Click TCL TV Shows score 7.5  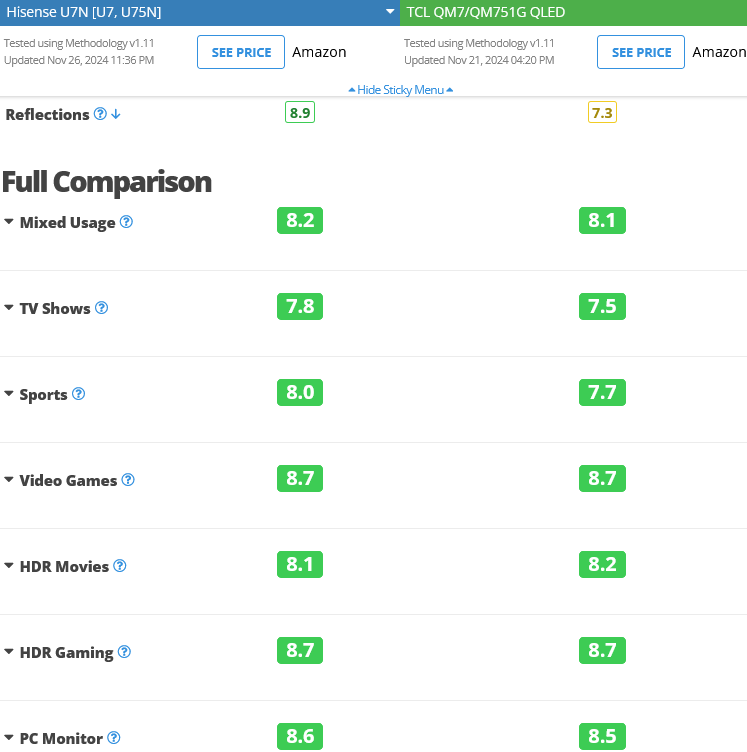pos(602,306)
